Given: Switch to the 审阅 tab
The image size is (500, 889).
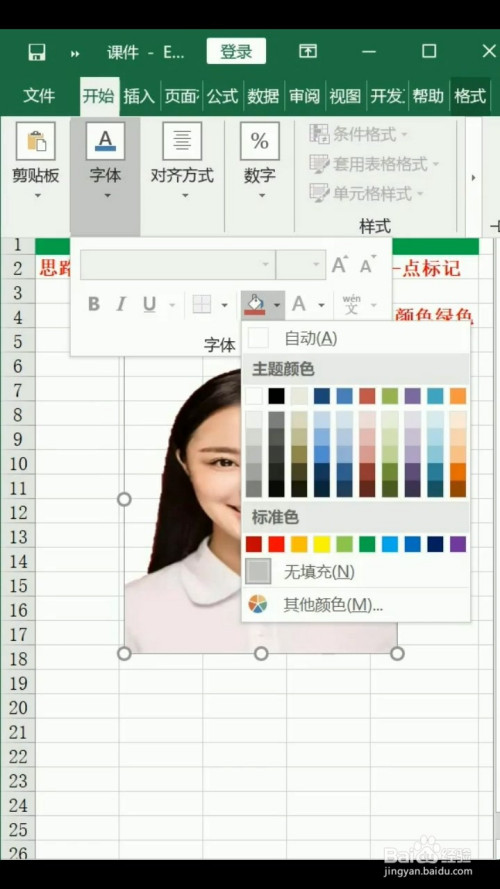Looking at the screenshot, I should [x=304, y=96].
